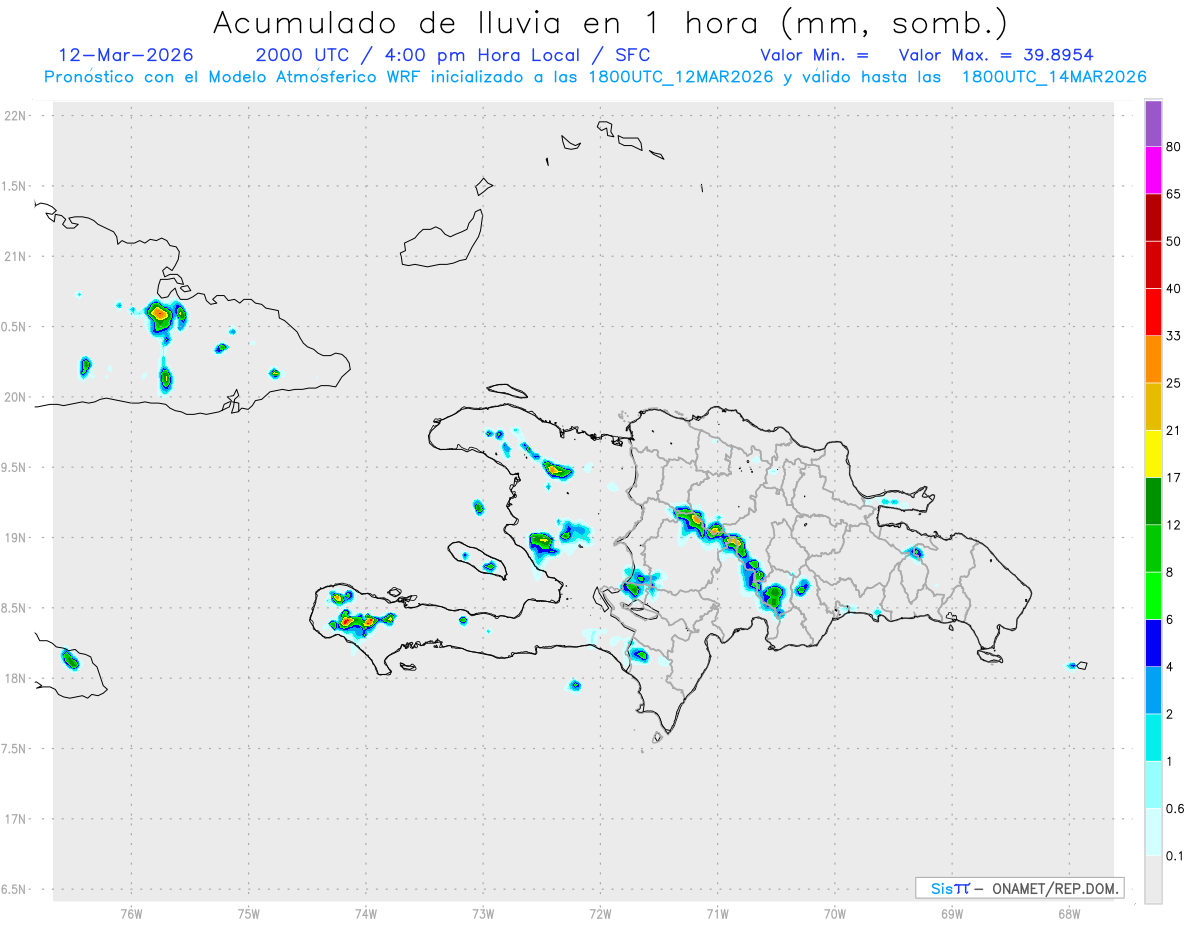Choose the bright red swatch between 33 and 40

coord(1153,312)
